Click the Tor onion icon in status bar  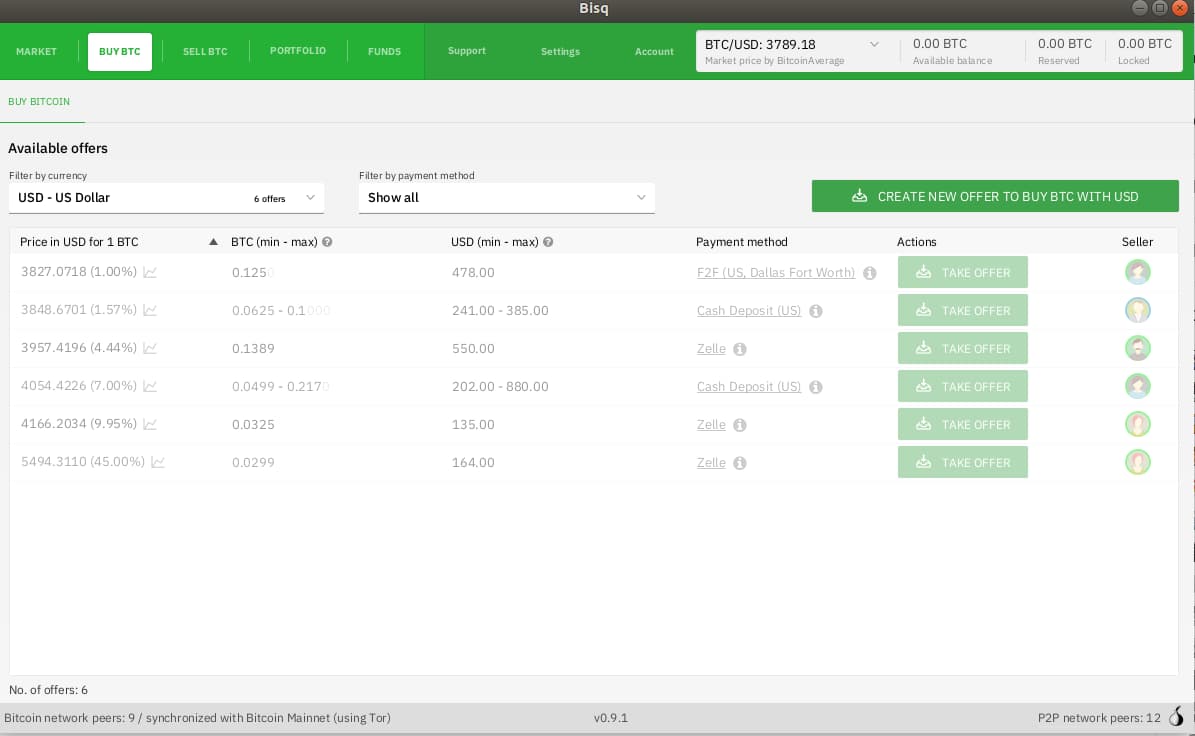[x=1177, y=717]
